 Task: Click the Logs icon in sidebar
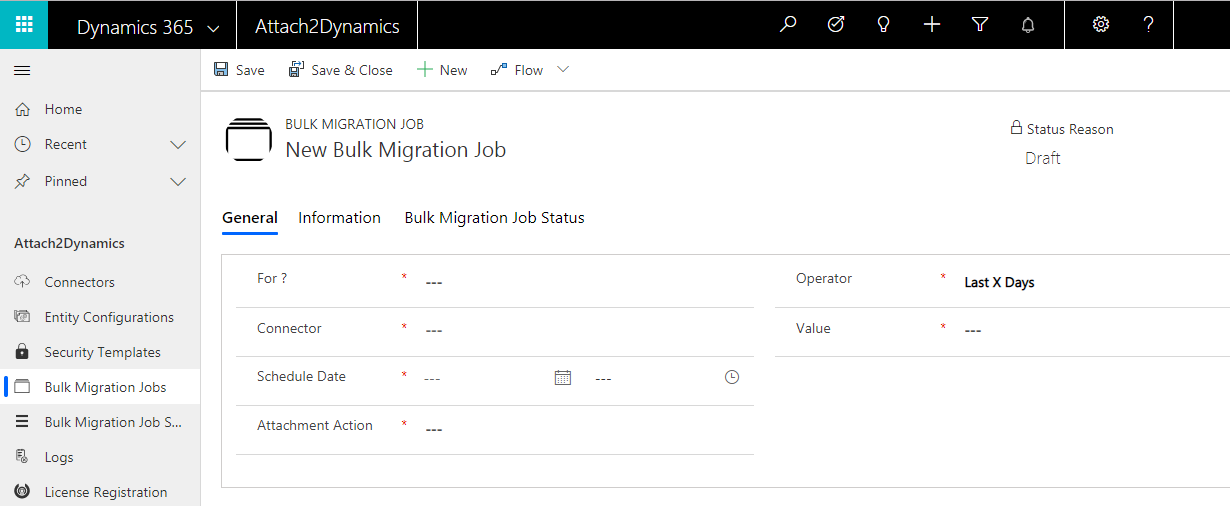coord(22,457)
